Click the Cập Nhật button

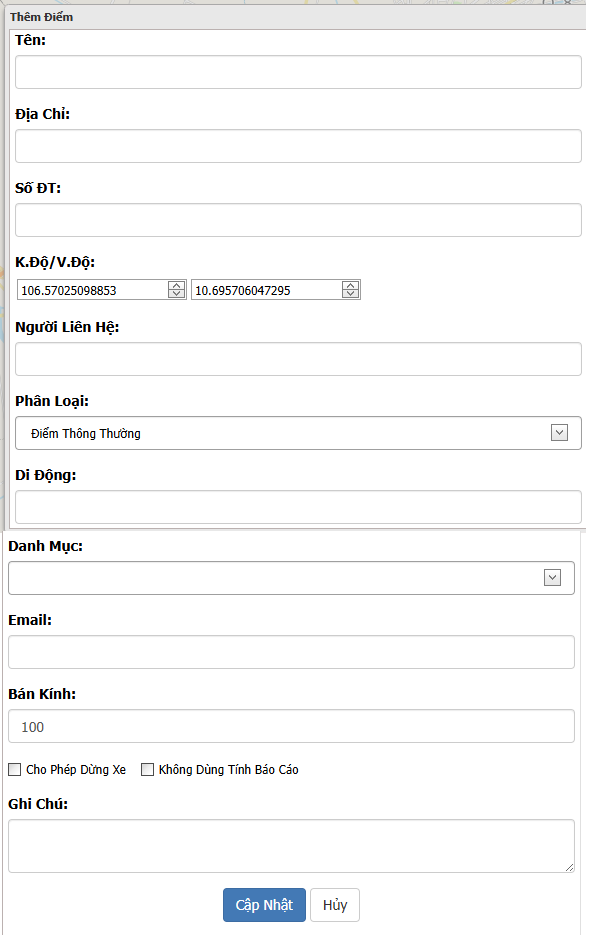(x=264, y=904)
